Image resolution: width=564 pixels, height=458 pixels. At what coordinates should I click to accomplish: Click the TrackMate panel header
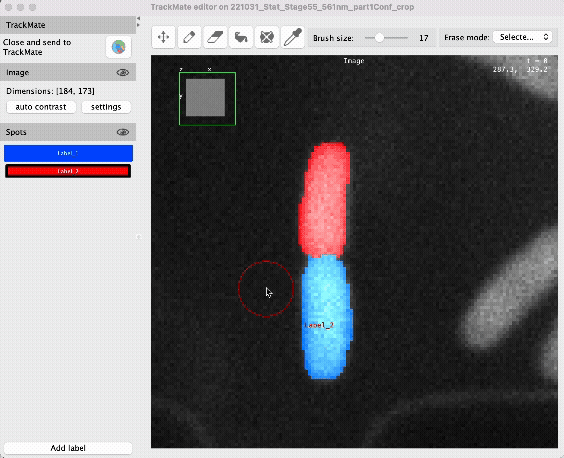point(68,25)
